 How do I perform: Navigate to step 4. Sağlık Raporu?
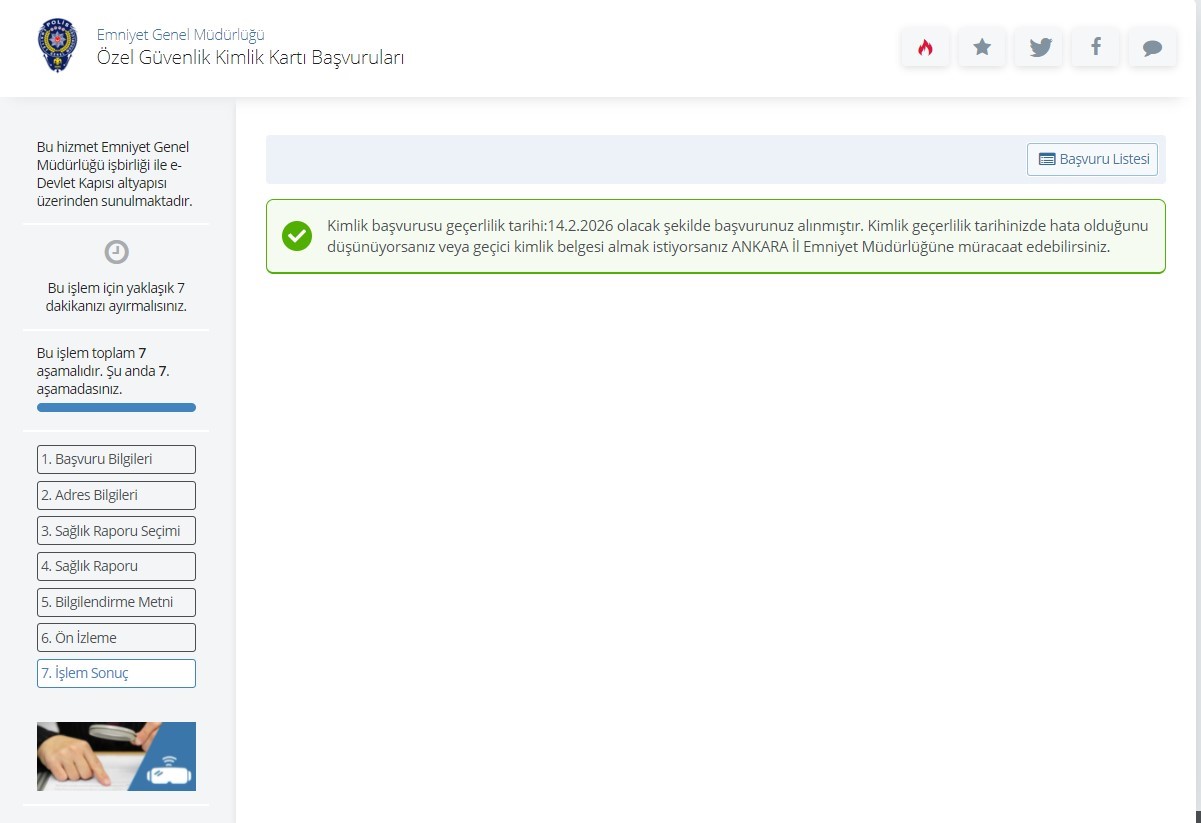pos(116,566)
